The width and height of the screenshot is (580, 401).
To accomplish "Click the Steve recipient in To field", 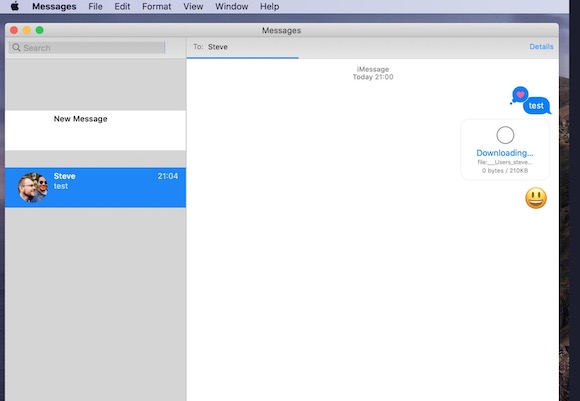I will point(218,47).
